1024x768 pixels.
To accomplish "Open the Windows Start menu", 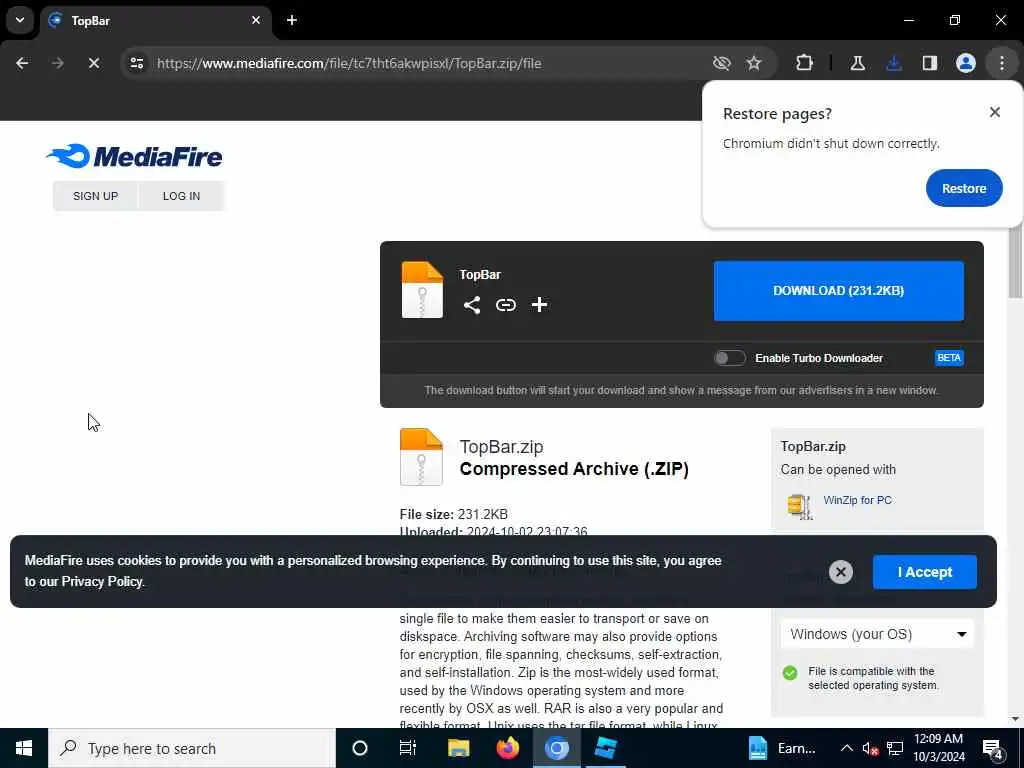I will coord(24,748).
